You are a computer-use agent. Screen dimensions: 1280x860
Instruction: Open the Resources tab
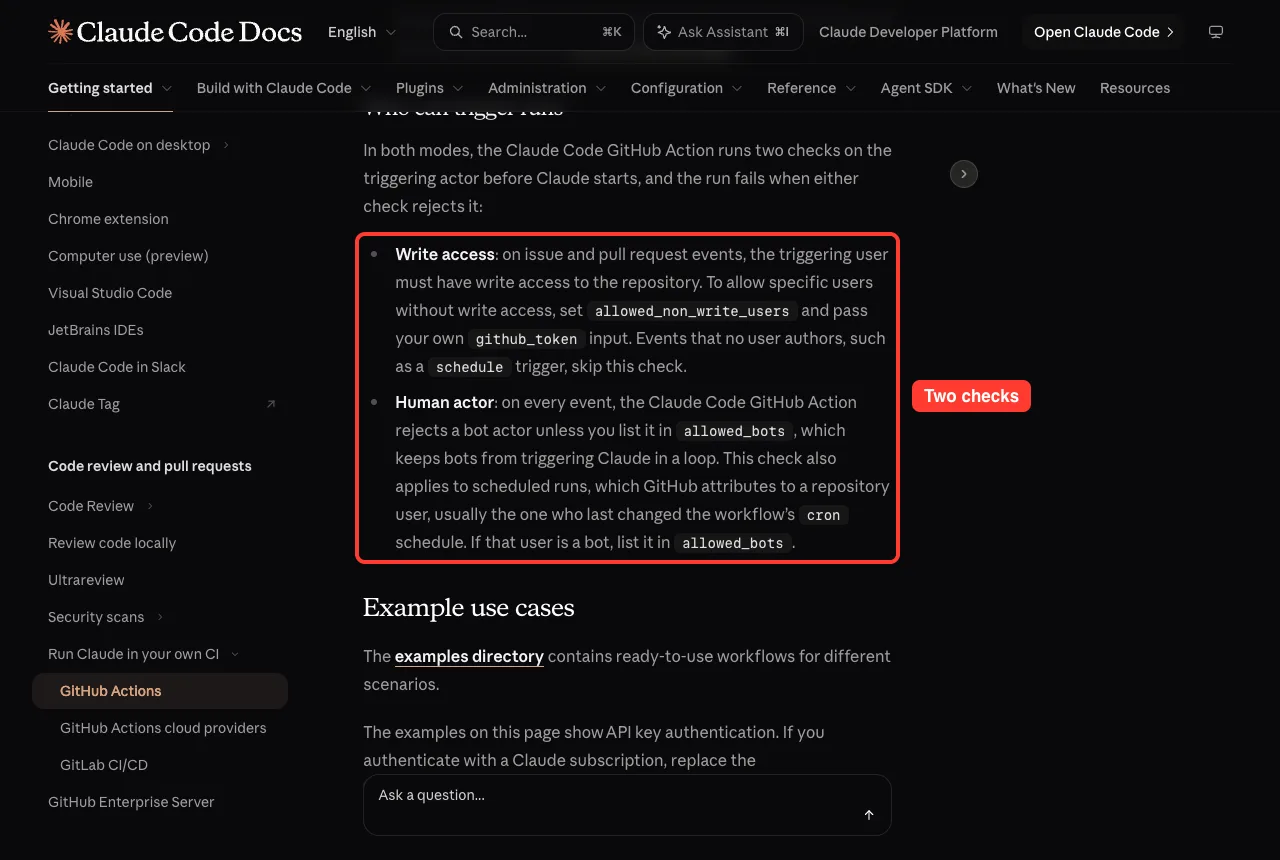pyautogui.click(x=1135, y=88)
